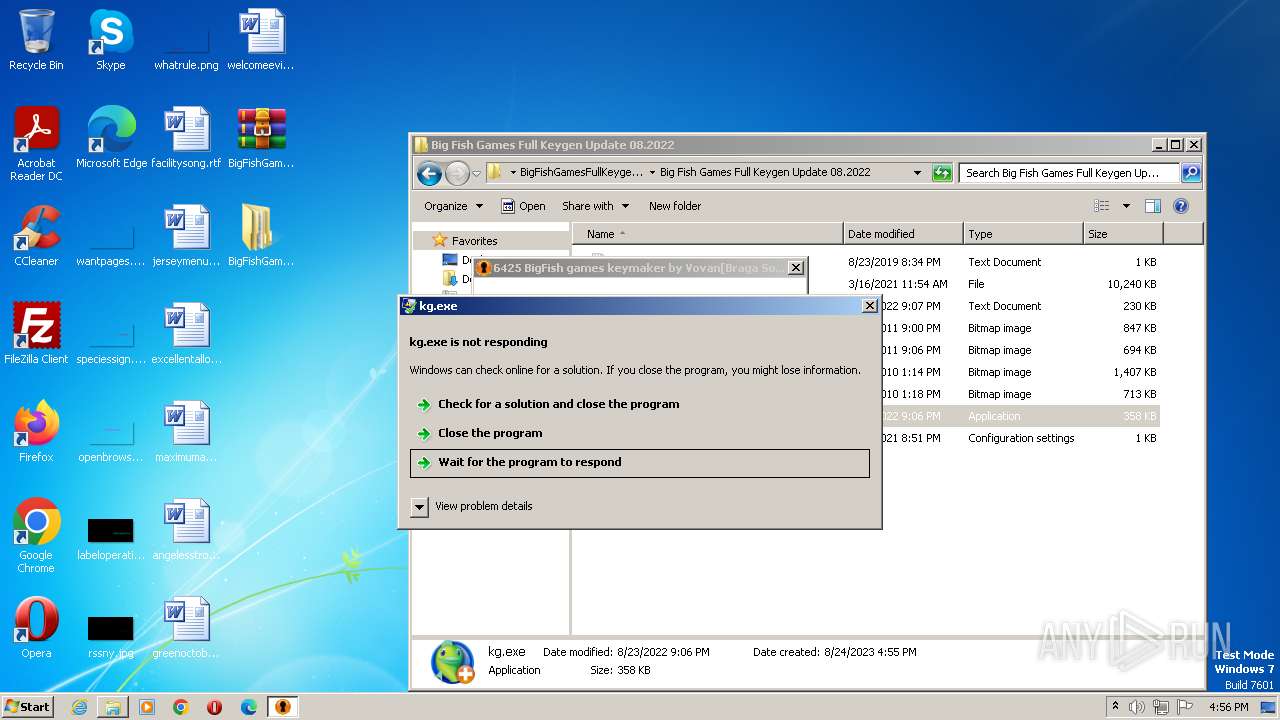Choose Wait for the program to respond

point(640,463)
